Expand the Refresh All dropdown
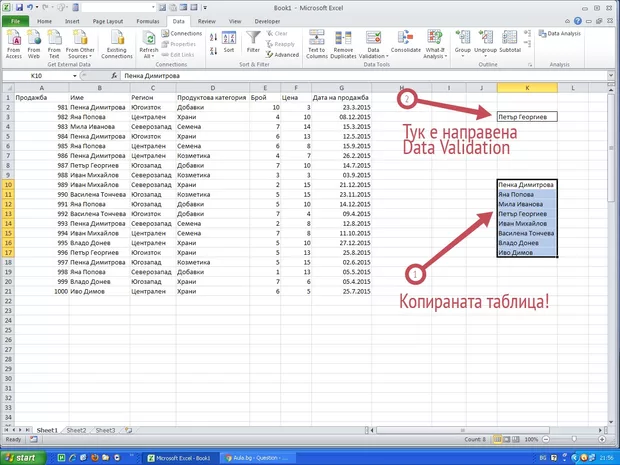Image resolution: width=620 pixels, height=465 pixels. [148, 57]
